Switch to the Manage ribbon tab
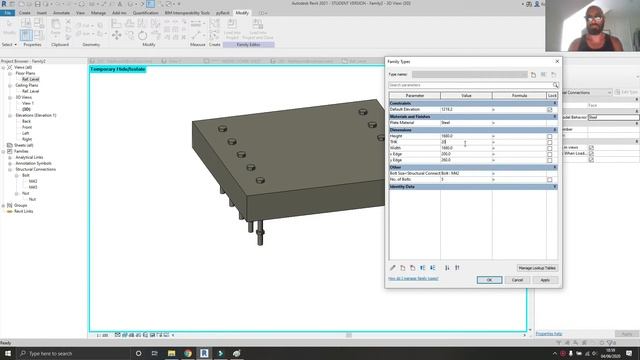This screenshot has height=360, width=640. [x=98, y=13]
